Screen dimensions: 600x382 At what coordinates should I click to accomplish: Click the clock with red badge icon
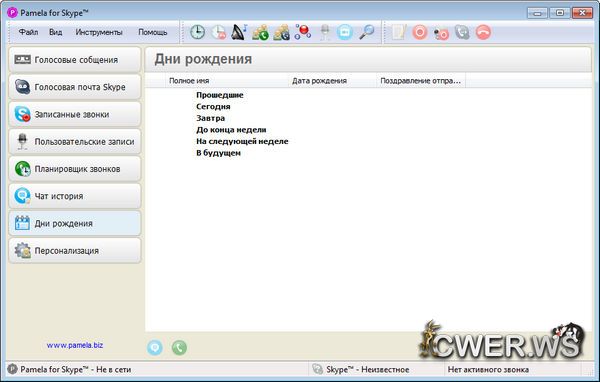[x=218, y=32]
